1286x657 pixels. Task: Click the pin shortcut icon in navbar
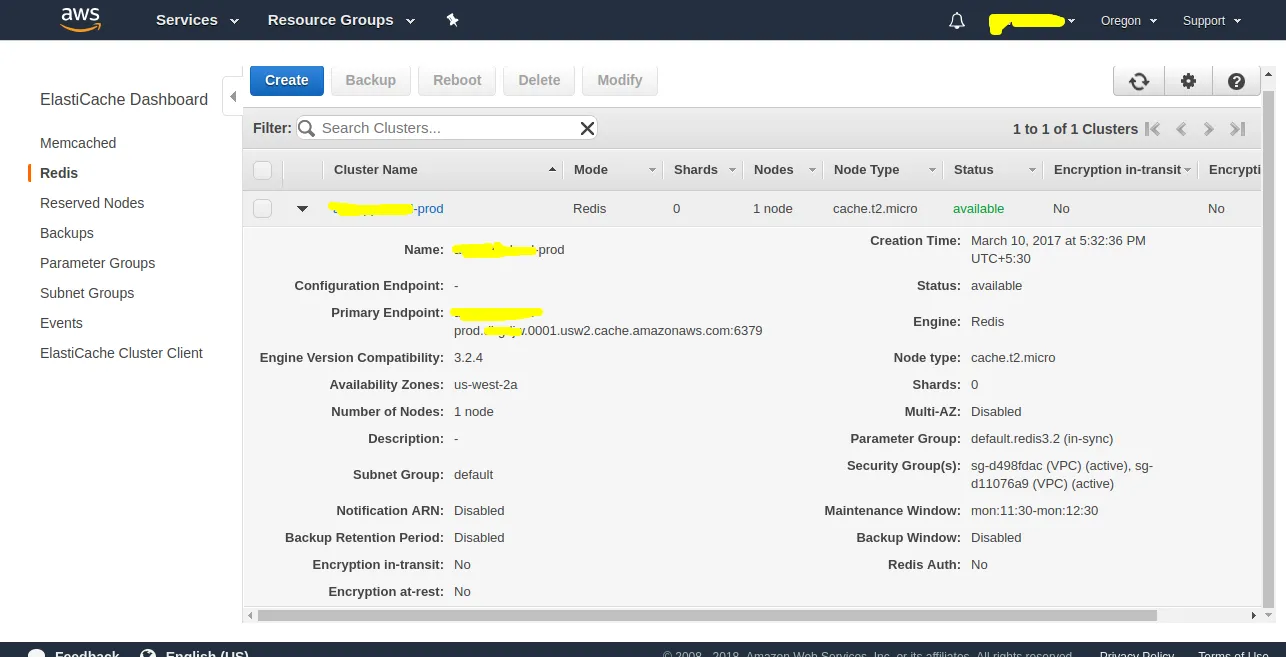[452, 20]
